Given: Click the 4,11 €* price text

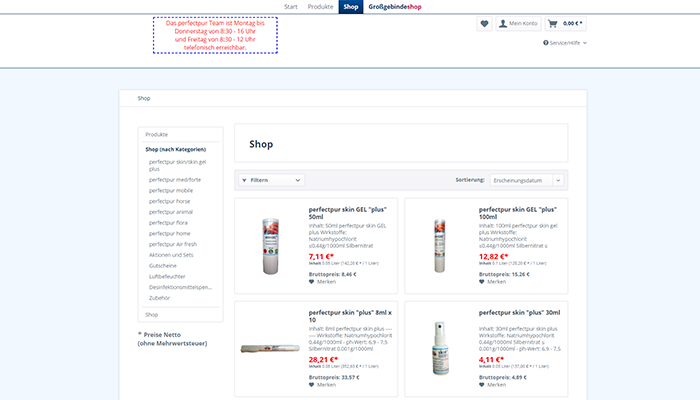Looking at the screenshot, I should click(491, 359).
